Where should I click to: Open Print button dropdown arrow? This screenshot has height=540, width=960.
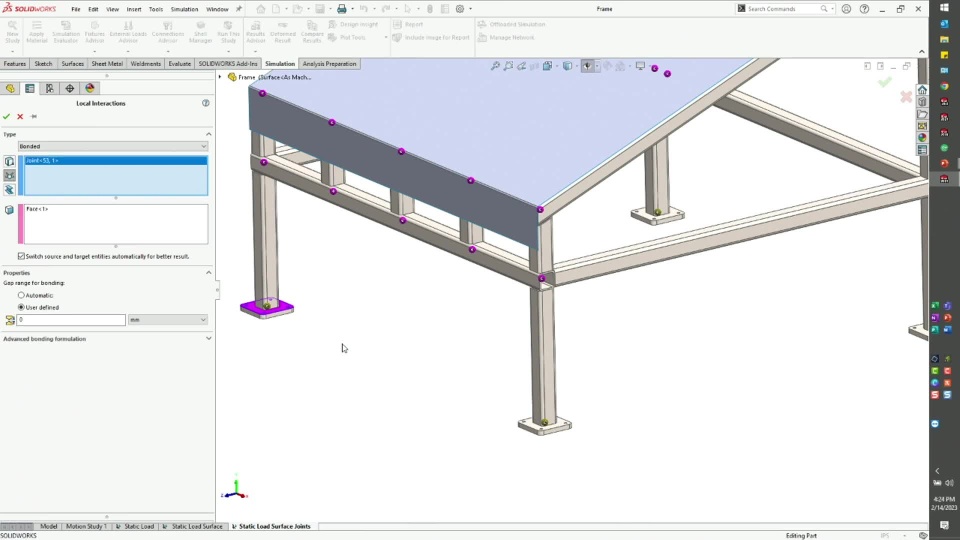[x=352, y=9]
